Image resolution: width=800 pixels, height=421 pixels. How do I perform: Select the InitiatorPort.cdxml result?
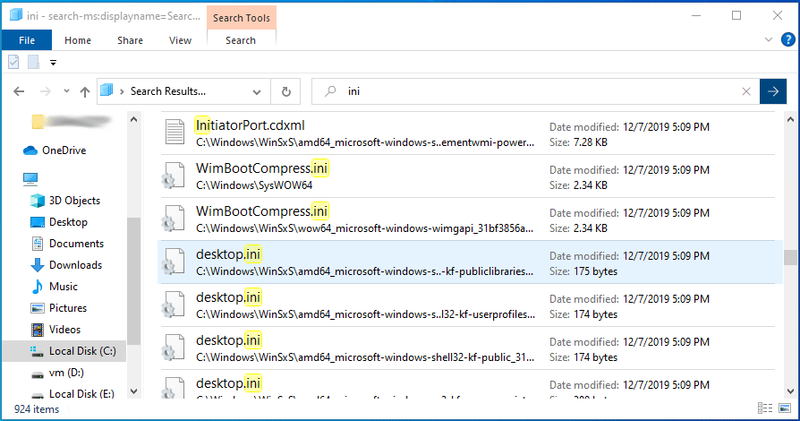467,134
